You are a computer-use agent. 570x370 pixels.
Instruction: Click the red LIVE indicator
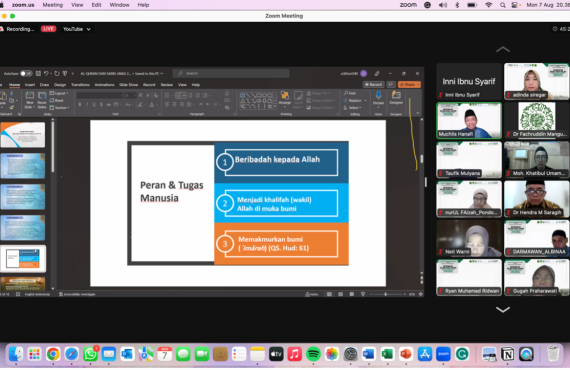point(48,29)
